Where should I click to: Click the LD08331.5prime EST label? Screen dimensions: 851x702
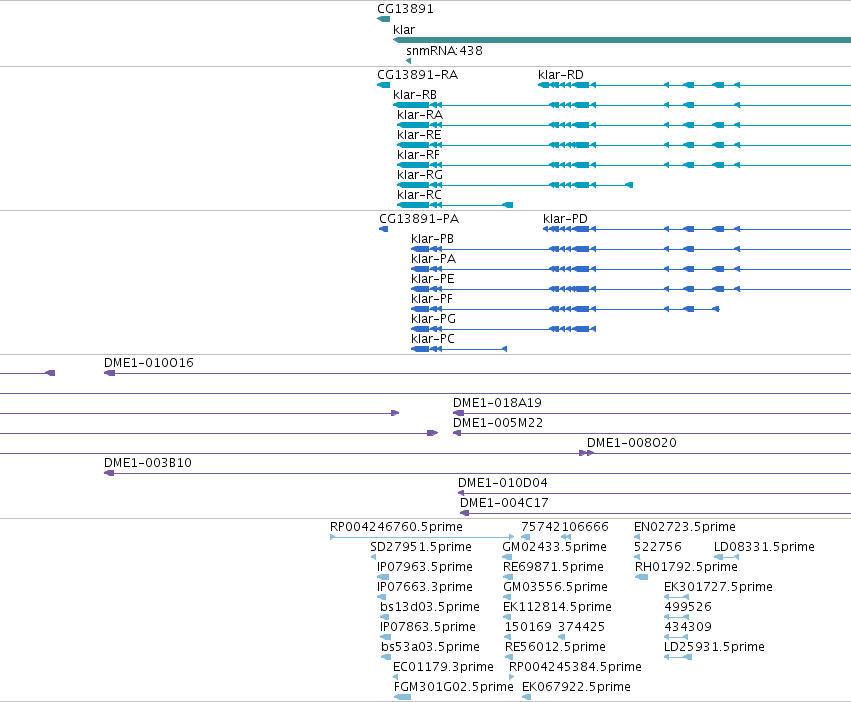[x=764, y=547]
